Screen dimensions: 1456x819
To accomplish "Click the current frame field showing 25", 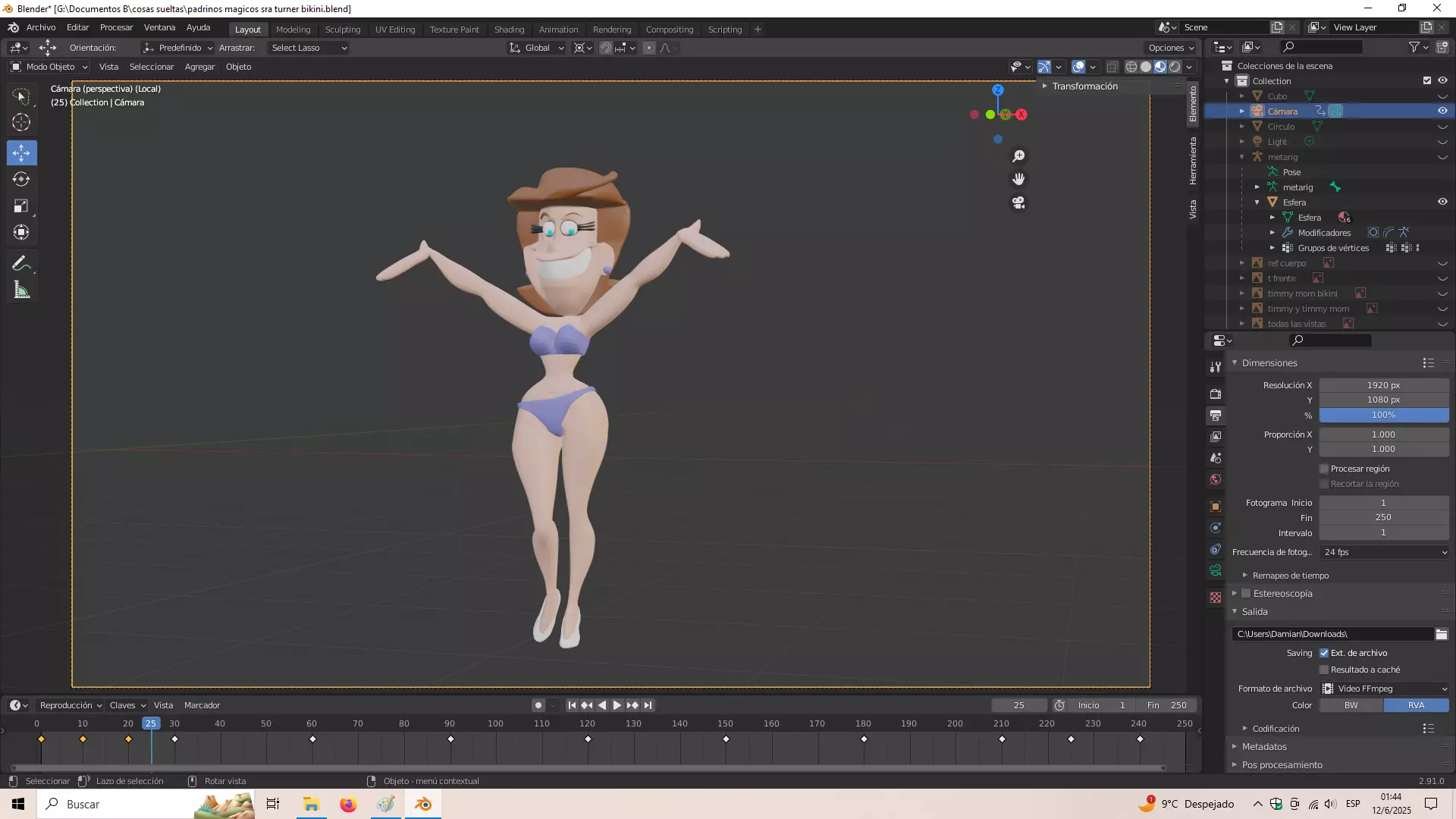I will coord(1019,705).
